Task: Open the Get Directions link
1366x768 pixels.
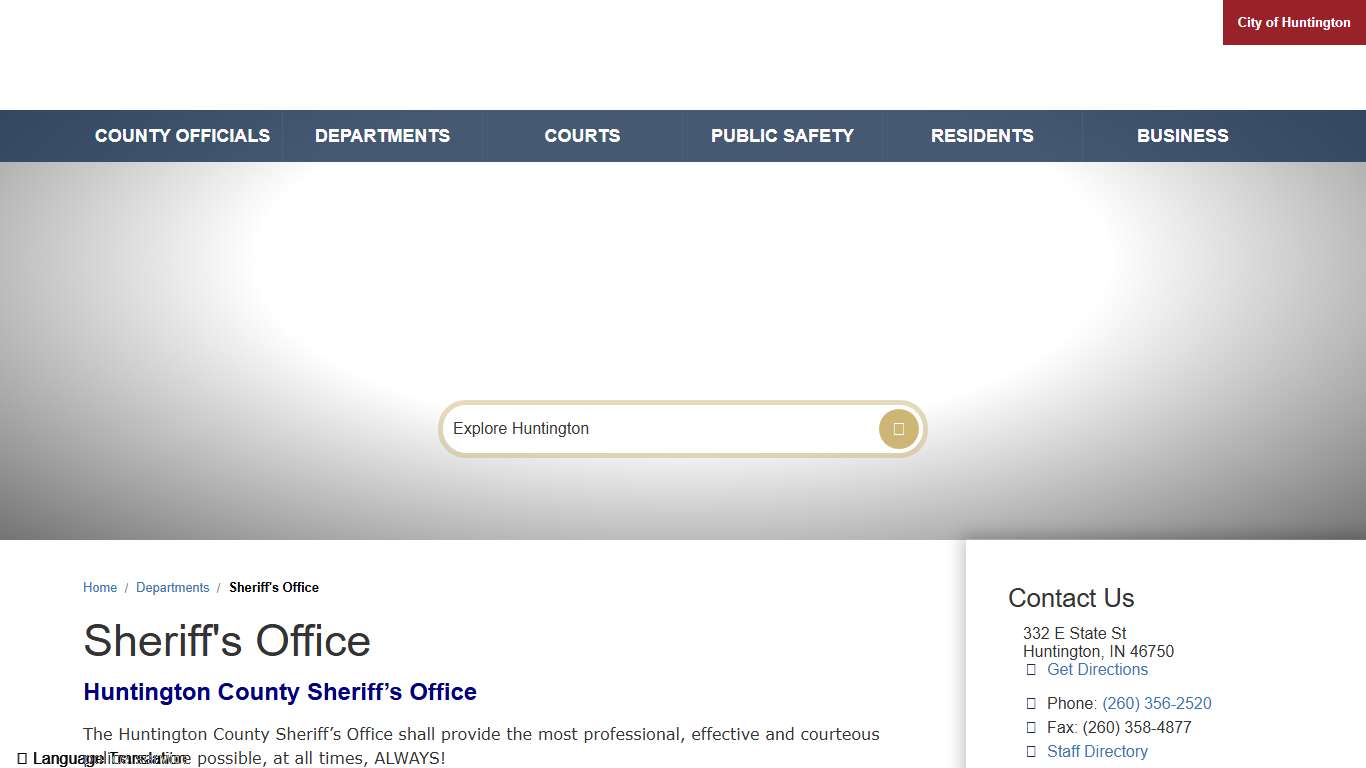Action: [x=1097, y=669]
